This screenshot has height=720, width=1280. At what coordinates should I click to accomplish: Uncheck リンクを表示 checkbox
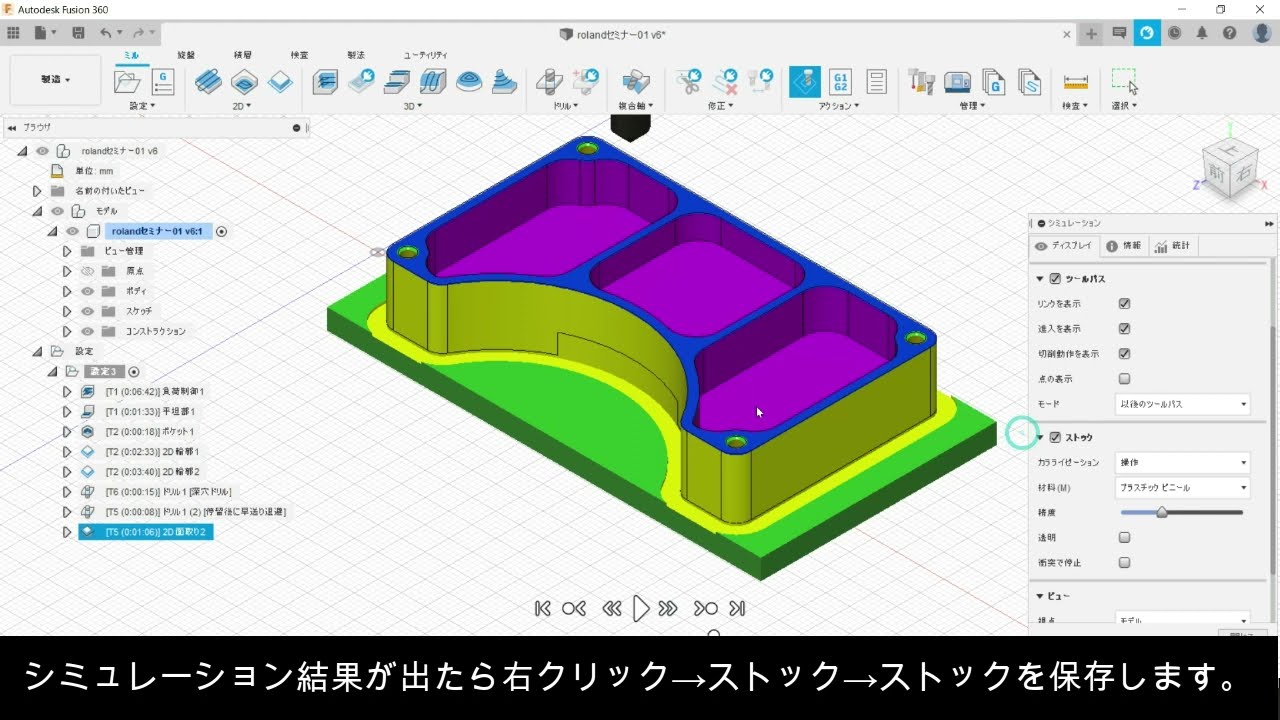point(1124,304)
